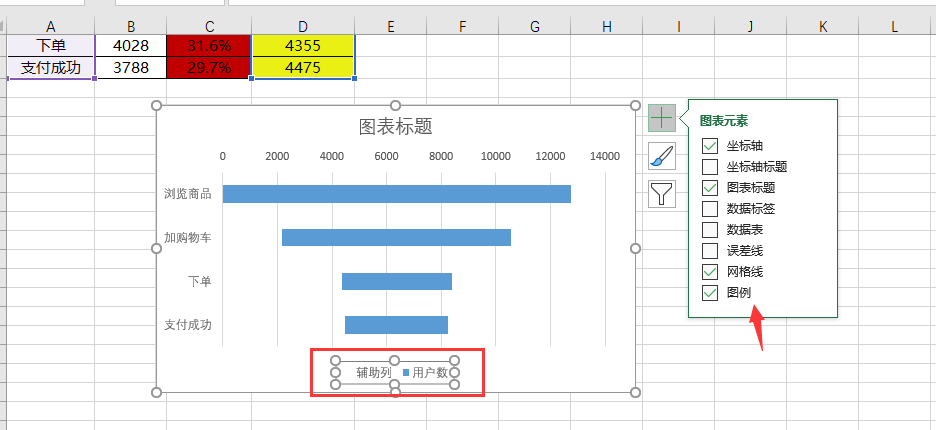Select the horizontal axis value 14000
936x430 pixels.
point(605,156)
